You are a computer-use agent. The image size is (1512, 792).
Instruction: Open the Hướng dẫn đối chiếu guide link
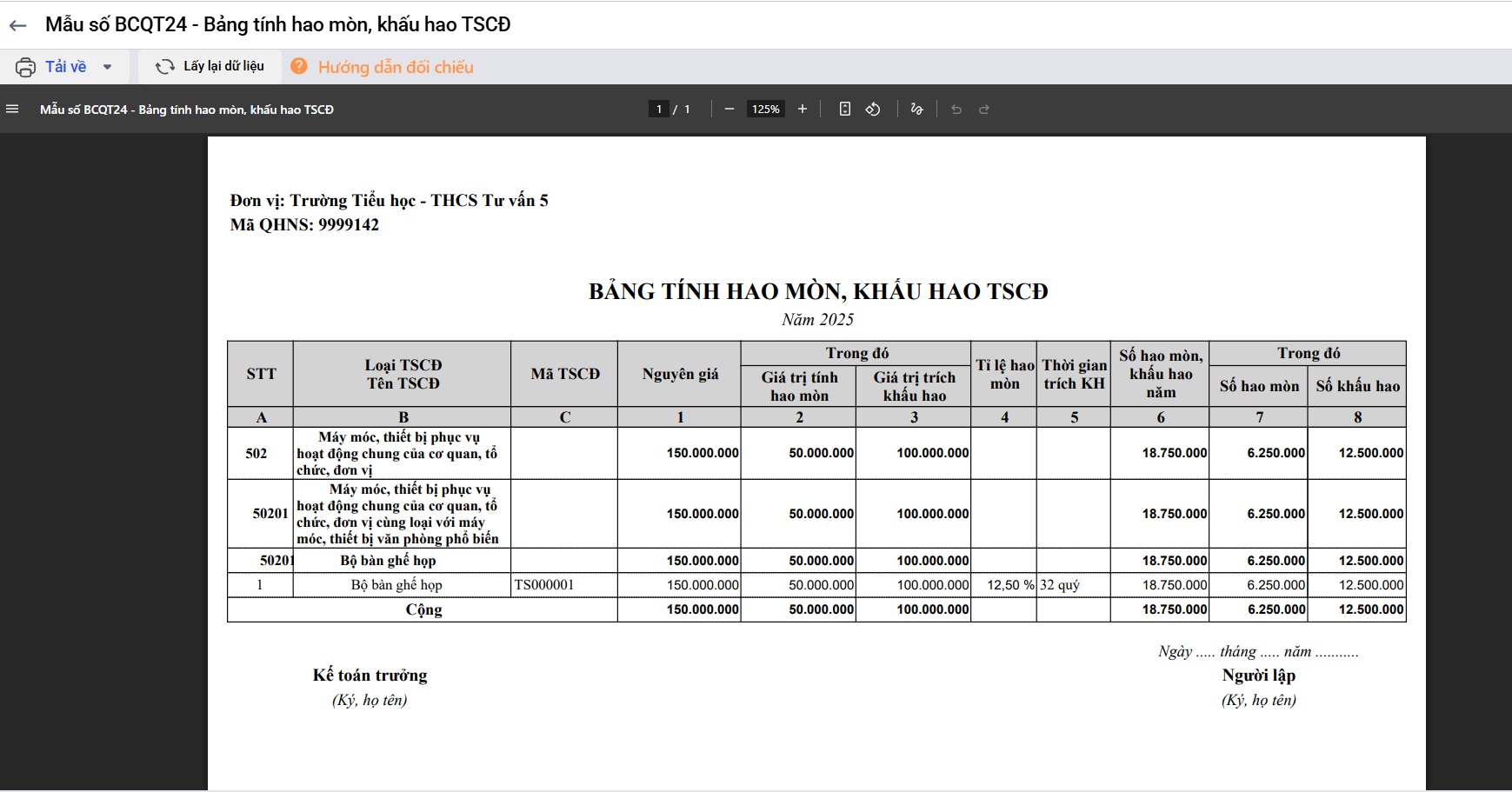pos(396,67)
